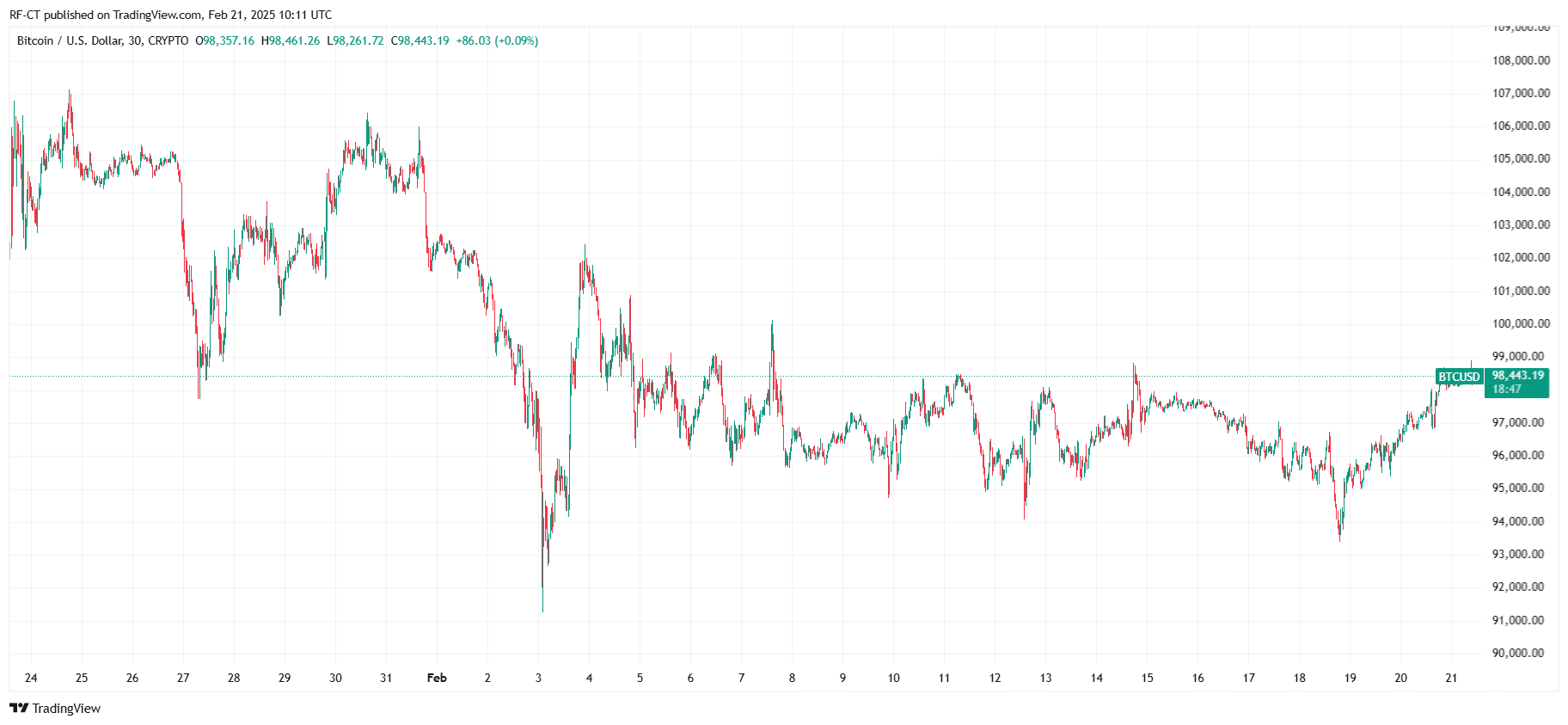Click the 95,000.00 price axis label
Viewport: 1568px width, 725px height.
point(1518,488)
